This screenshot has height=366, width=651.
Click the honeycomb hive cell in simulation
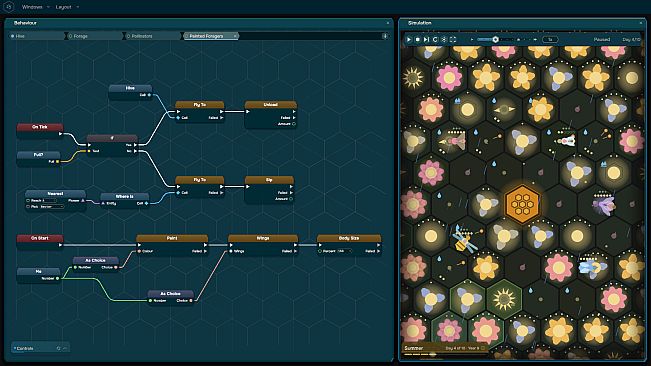coord(522,204)
